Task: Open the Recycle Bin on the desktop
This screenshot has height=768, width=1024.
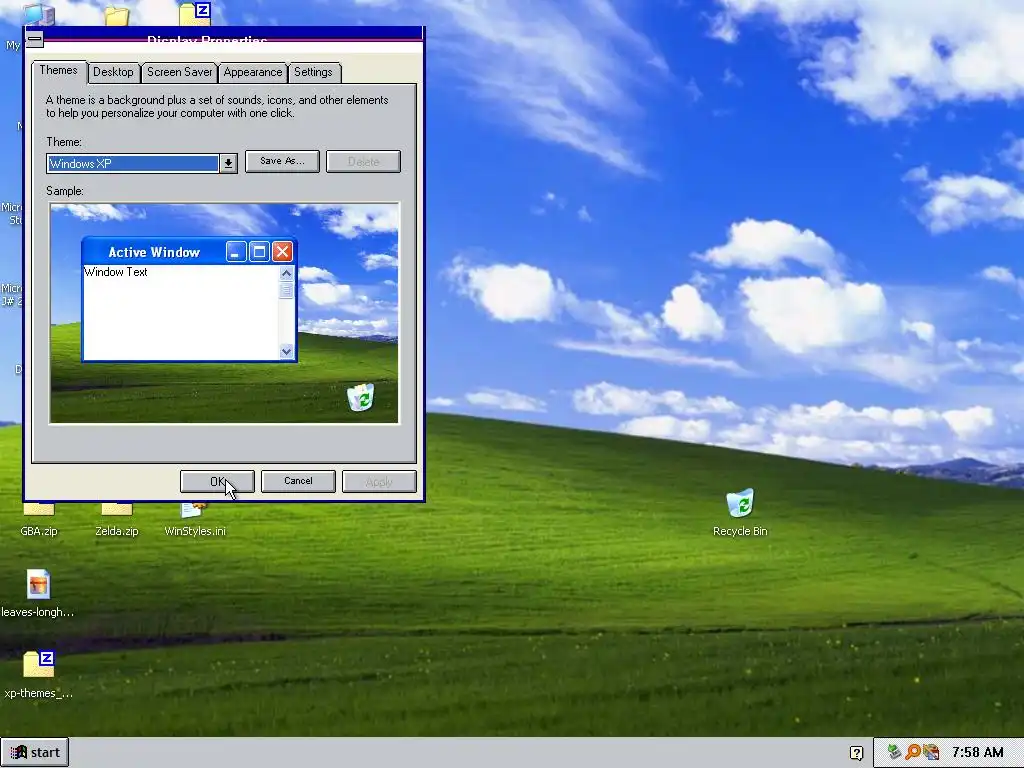Action: (x=740, y=513)
